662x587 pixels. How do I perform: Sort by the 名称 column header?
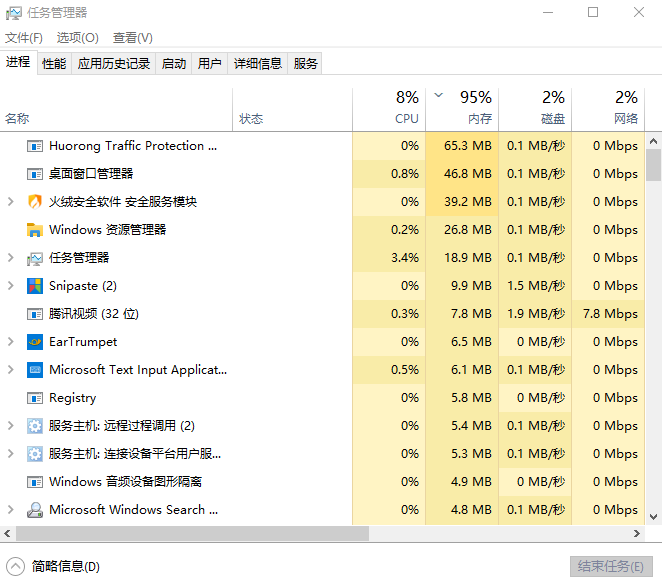(116, 110)
